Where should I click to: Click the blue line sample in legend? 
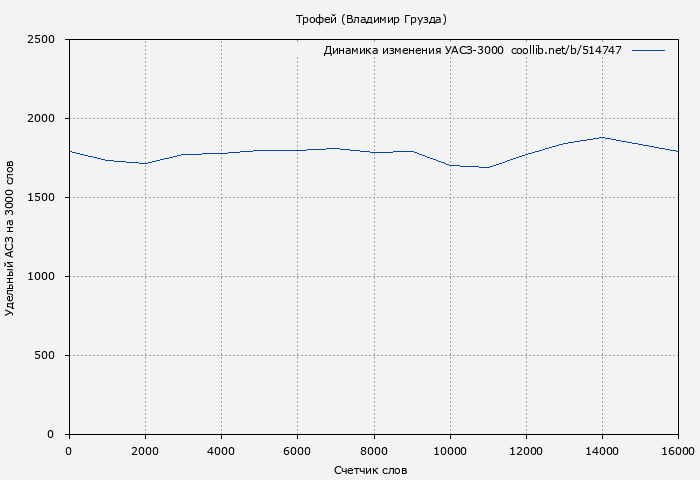coord(648,50)
